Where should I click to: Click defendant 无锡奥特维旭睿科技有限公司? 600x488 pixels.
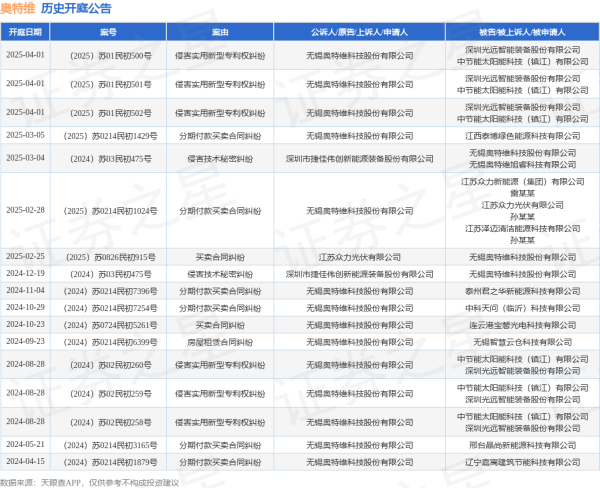click(522, 165)
